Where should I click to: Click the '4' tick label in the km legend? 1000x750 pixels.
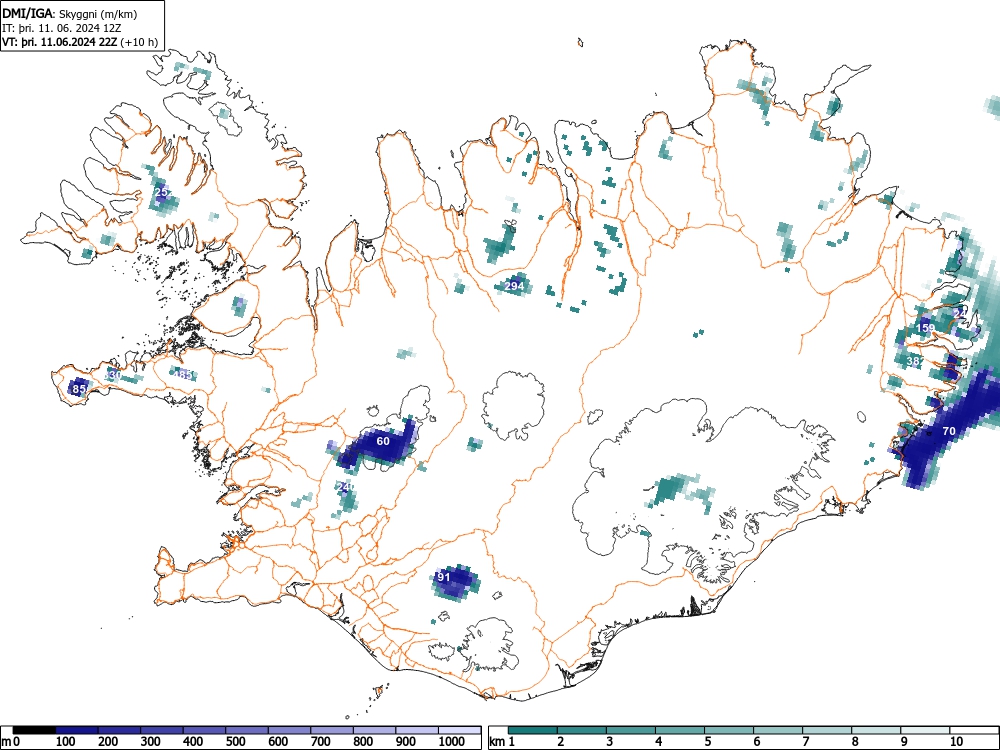[x=659, y=742]
